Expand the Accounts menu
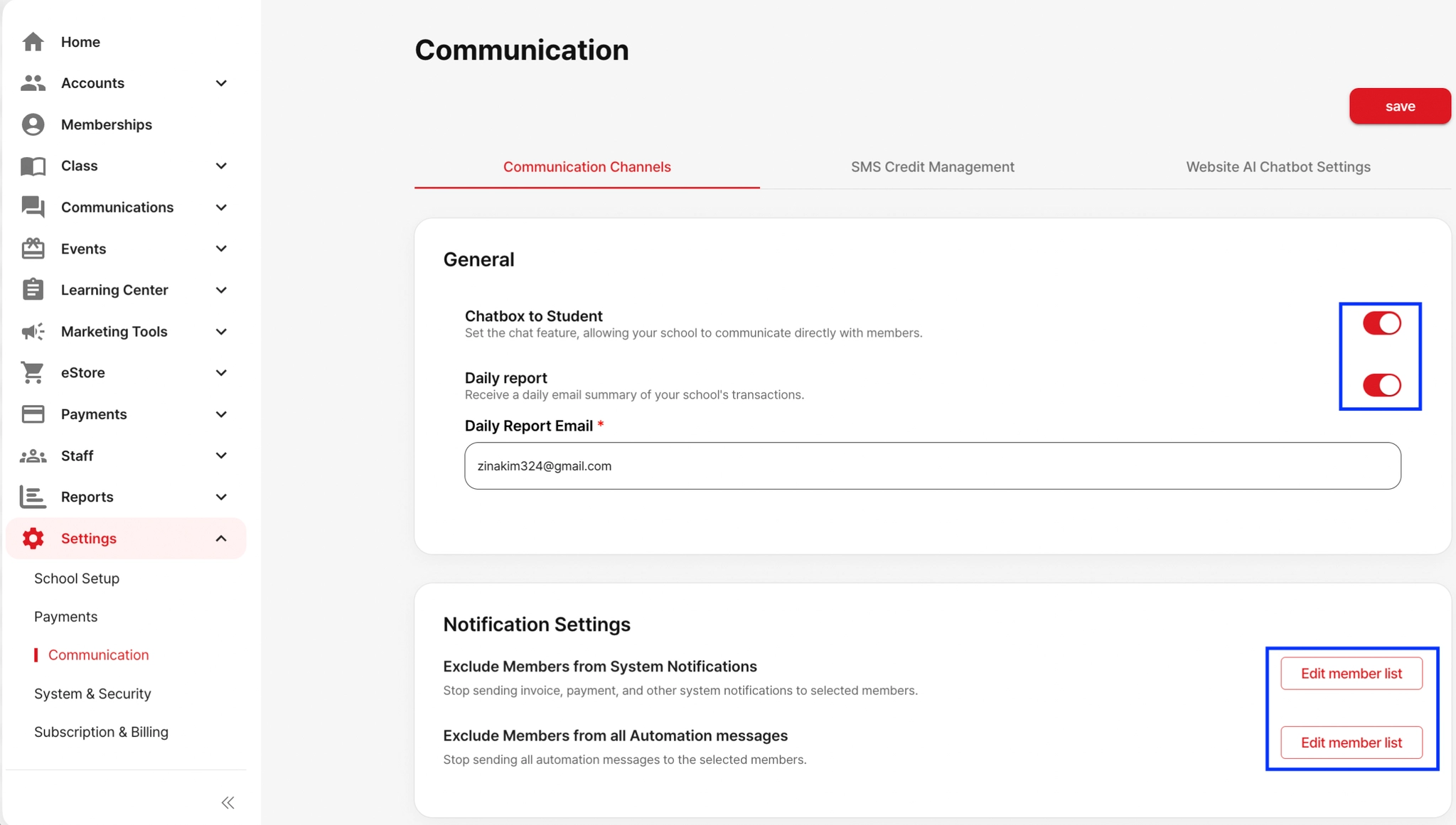Viewport: 1456px width, 825px height. tap(220, 82)
